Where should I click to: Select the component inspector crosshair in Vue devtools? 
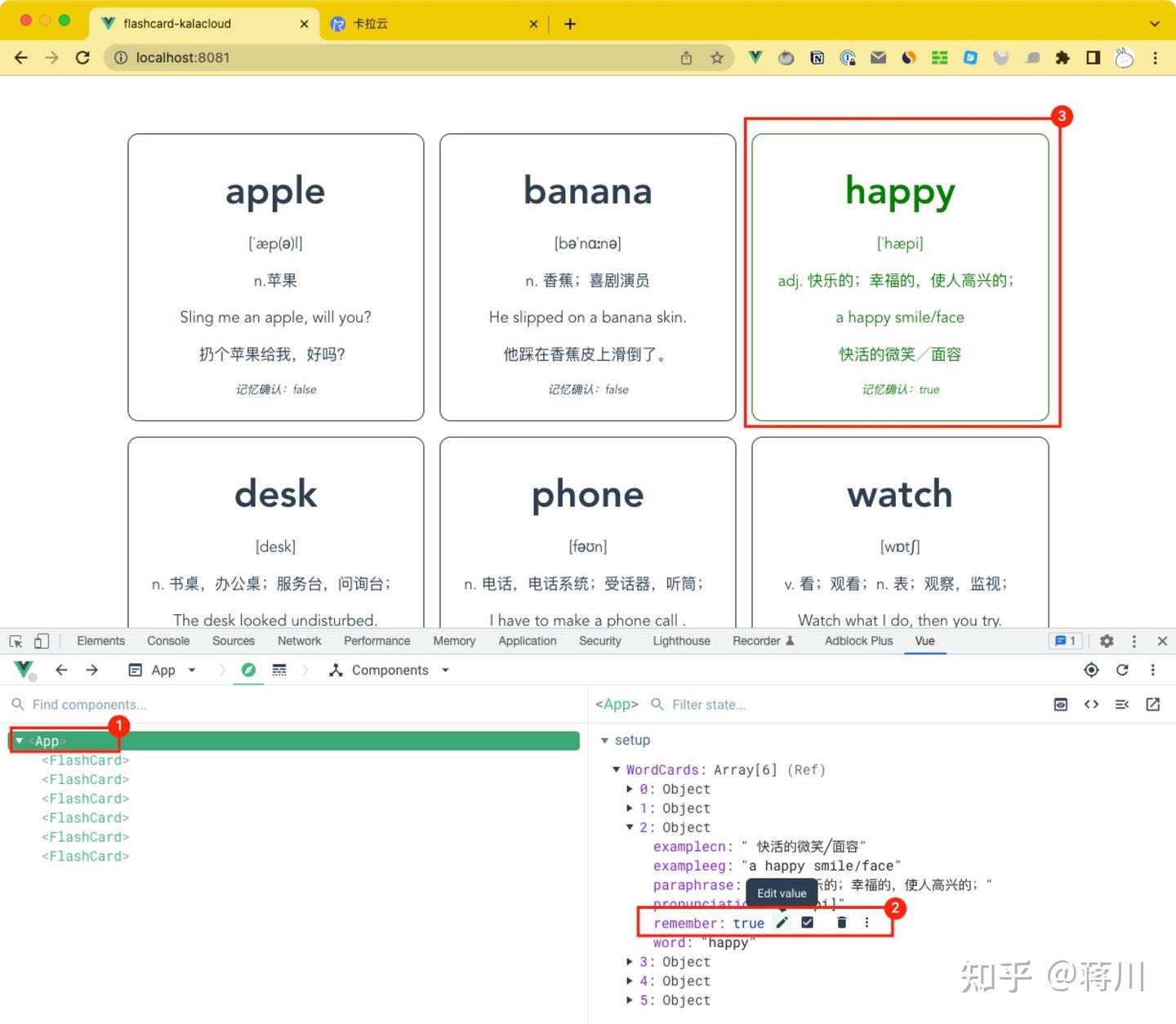[x=1091, y=670]
